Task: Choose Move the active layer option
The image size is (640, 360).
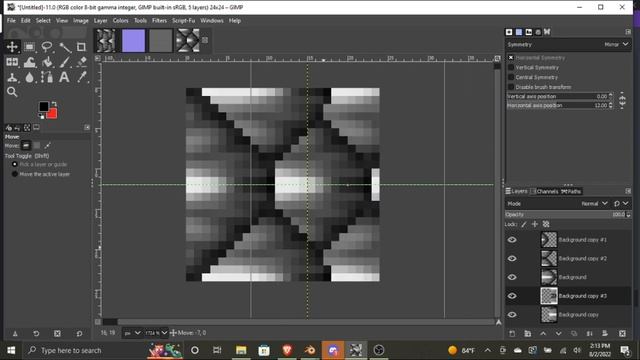Action: [x=15, y=174]
